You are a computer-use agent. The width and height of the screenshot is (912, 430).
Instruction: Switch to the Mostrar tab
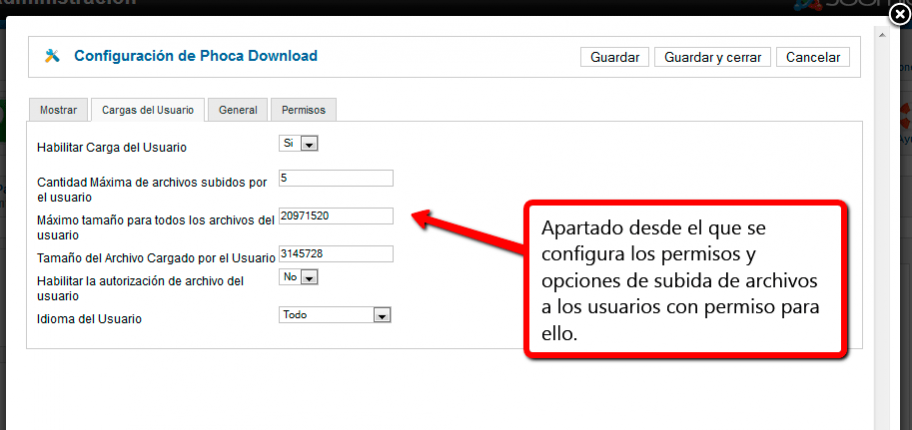(58, 110)
